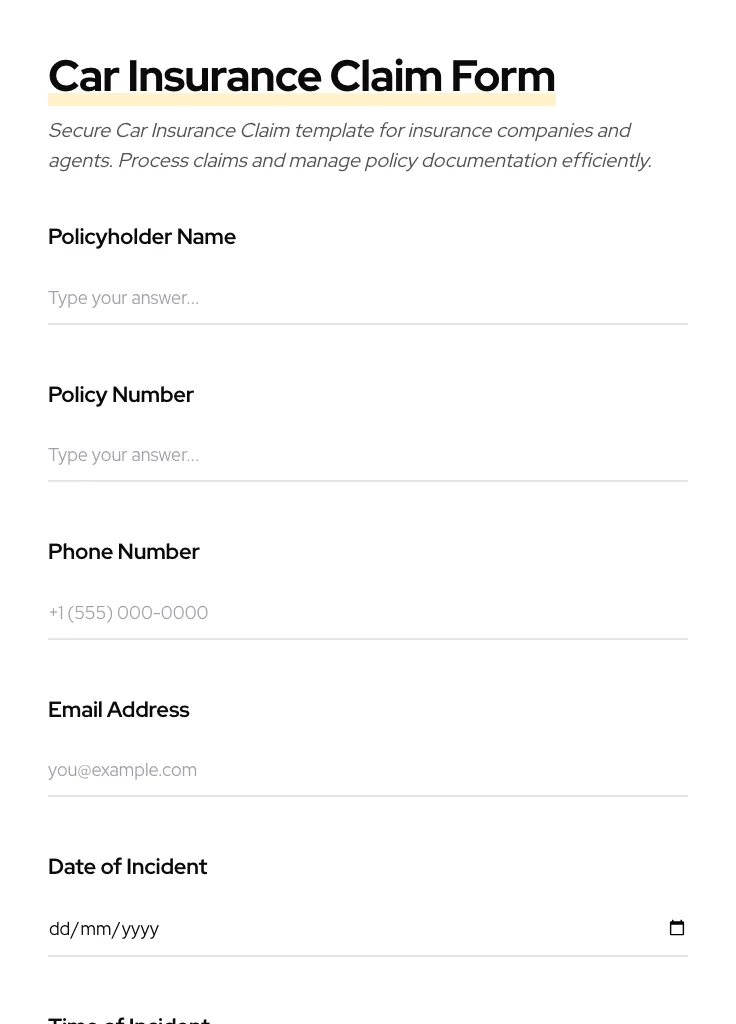Select the Phone Number input field
736x1024 pixels.
point(367,613)
